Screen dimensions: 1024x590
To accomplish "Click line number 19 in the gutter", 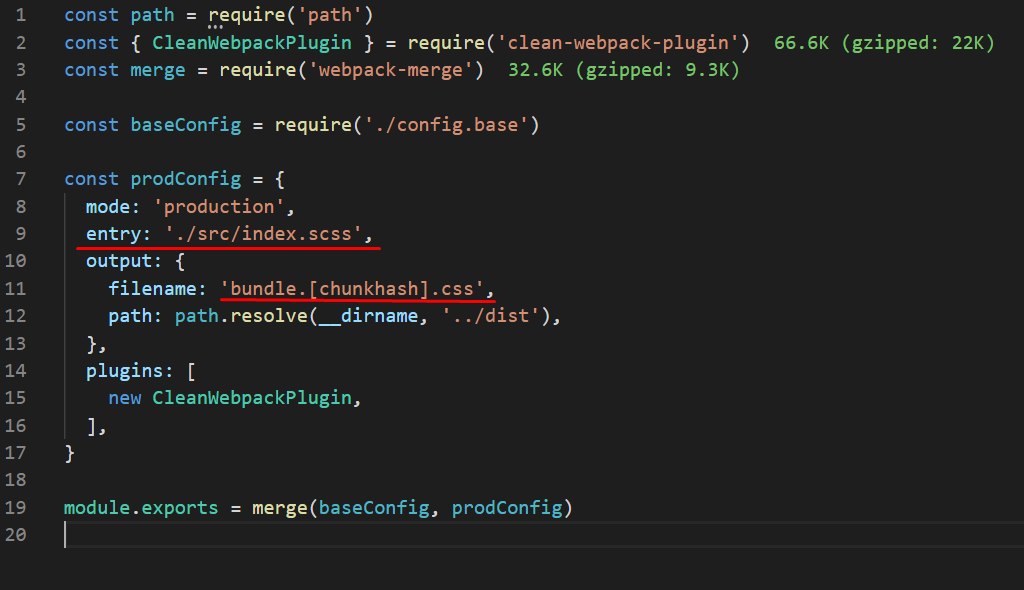I will (16, 508).
